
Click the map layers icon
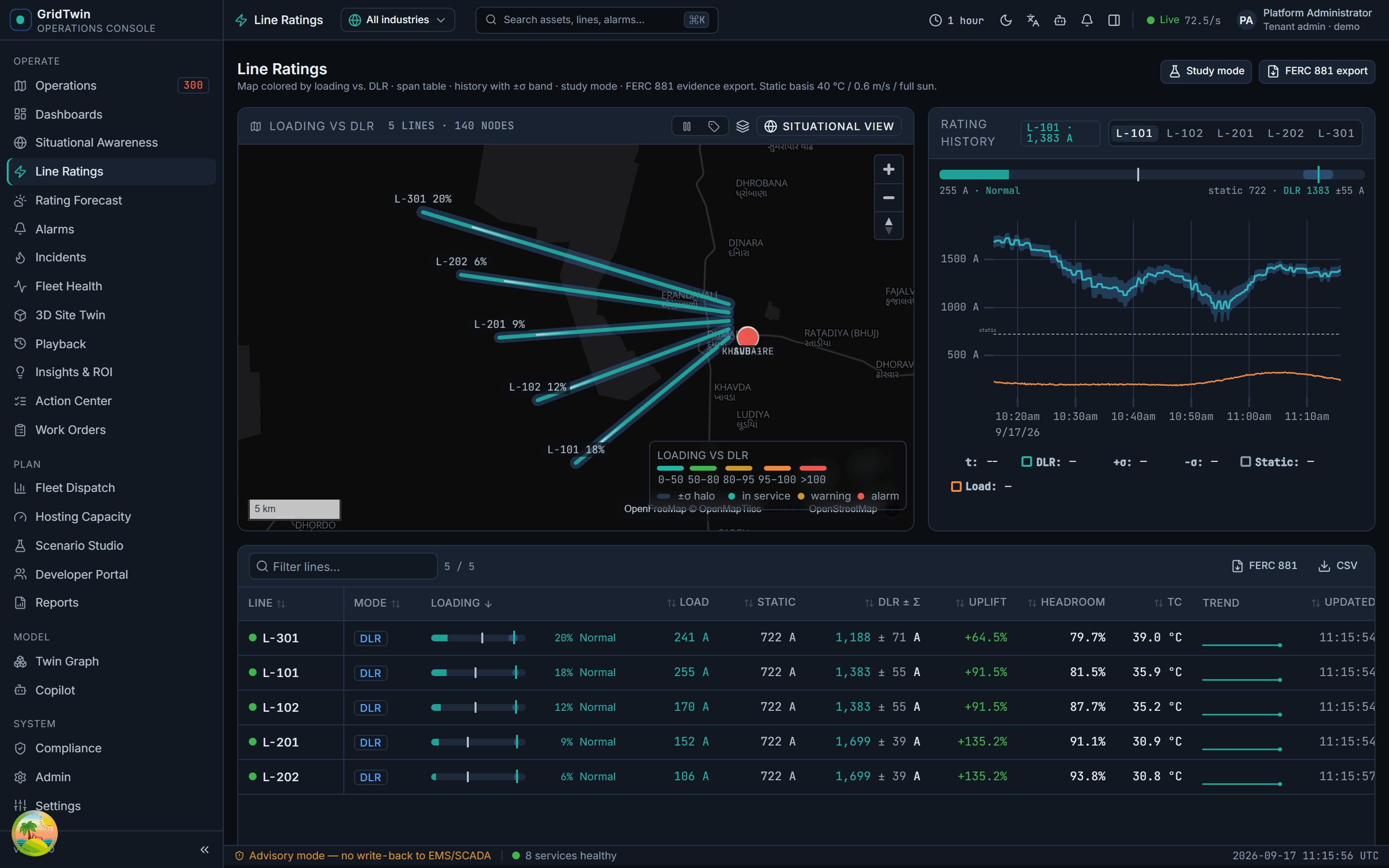coord(743,126)
